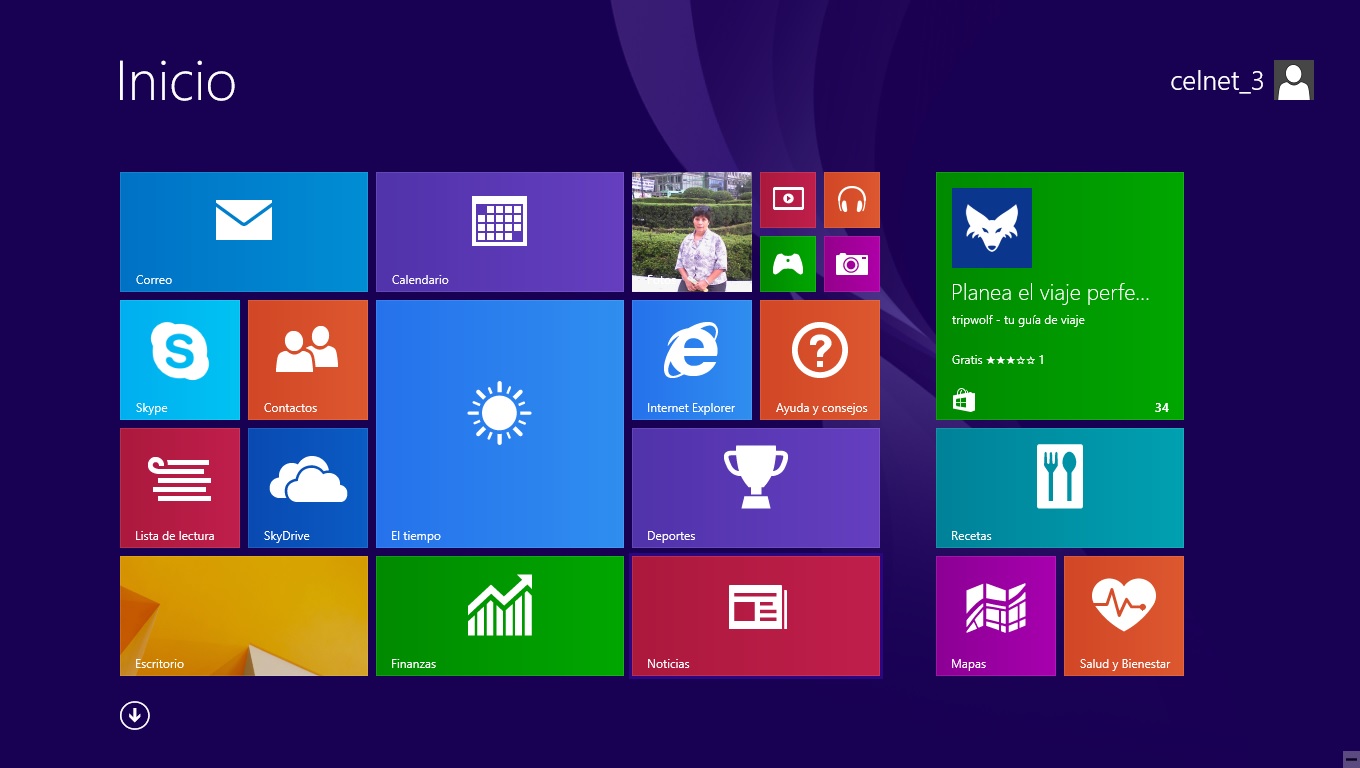Open the Finanzas chart tile

[500, 616]
